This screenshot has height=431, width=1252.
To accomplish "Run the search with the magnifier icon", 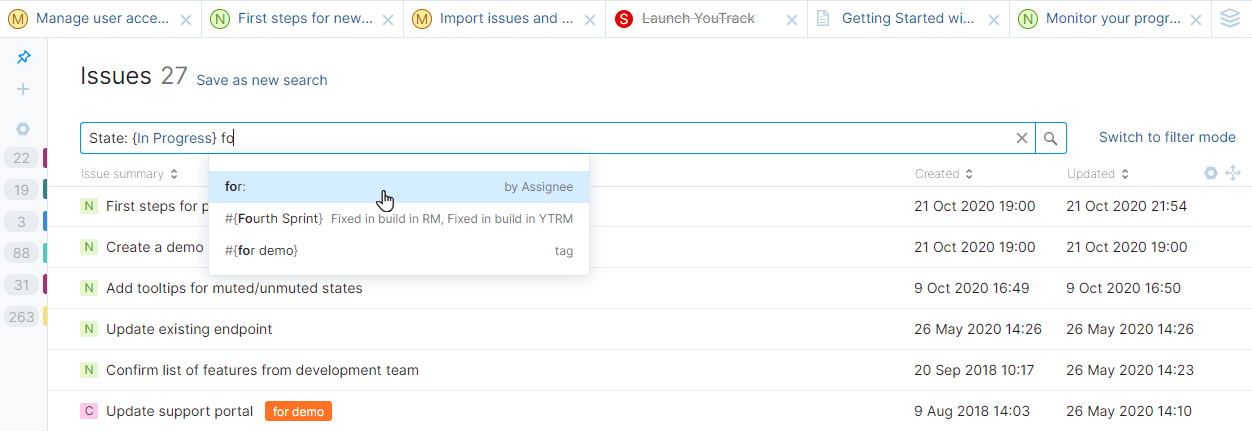I will 1051,138.
